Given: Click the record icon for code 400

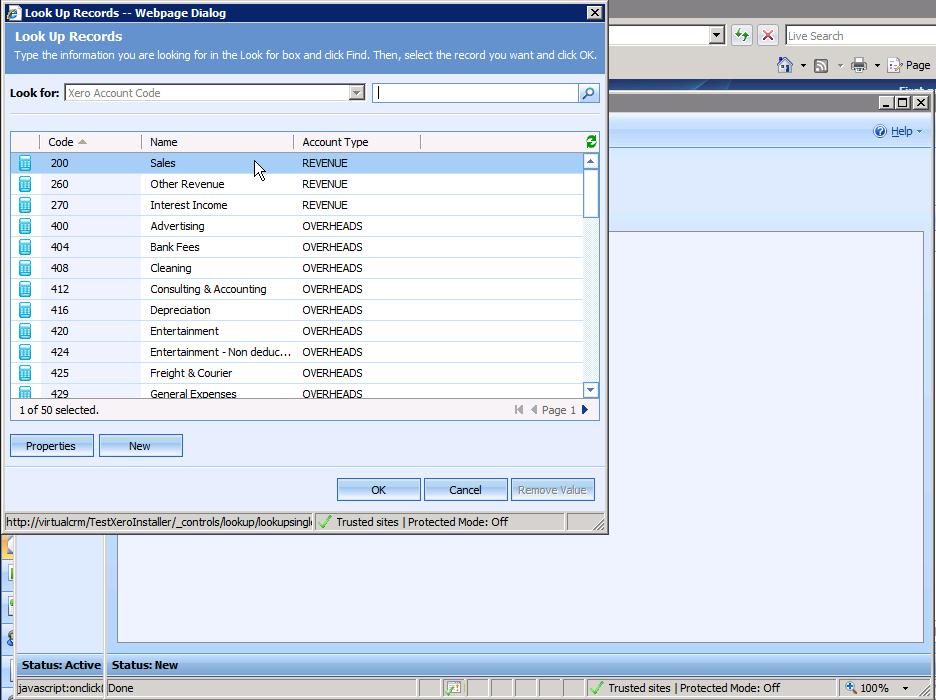Looking at the screenshot, I should (x=25, y=226).
